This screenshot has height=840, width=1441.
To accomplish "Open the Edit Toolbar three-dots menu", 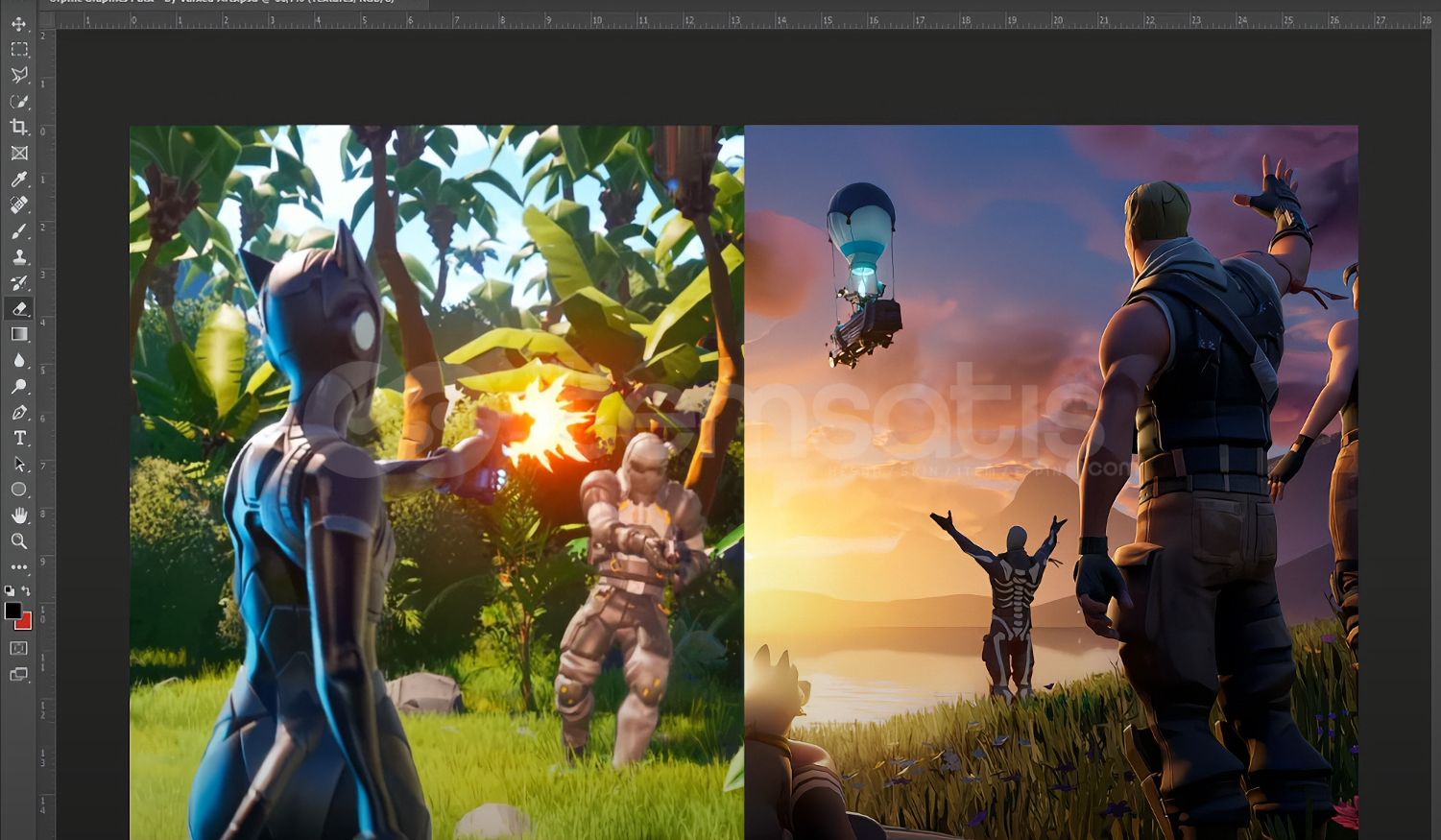I will 19,567.
